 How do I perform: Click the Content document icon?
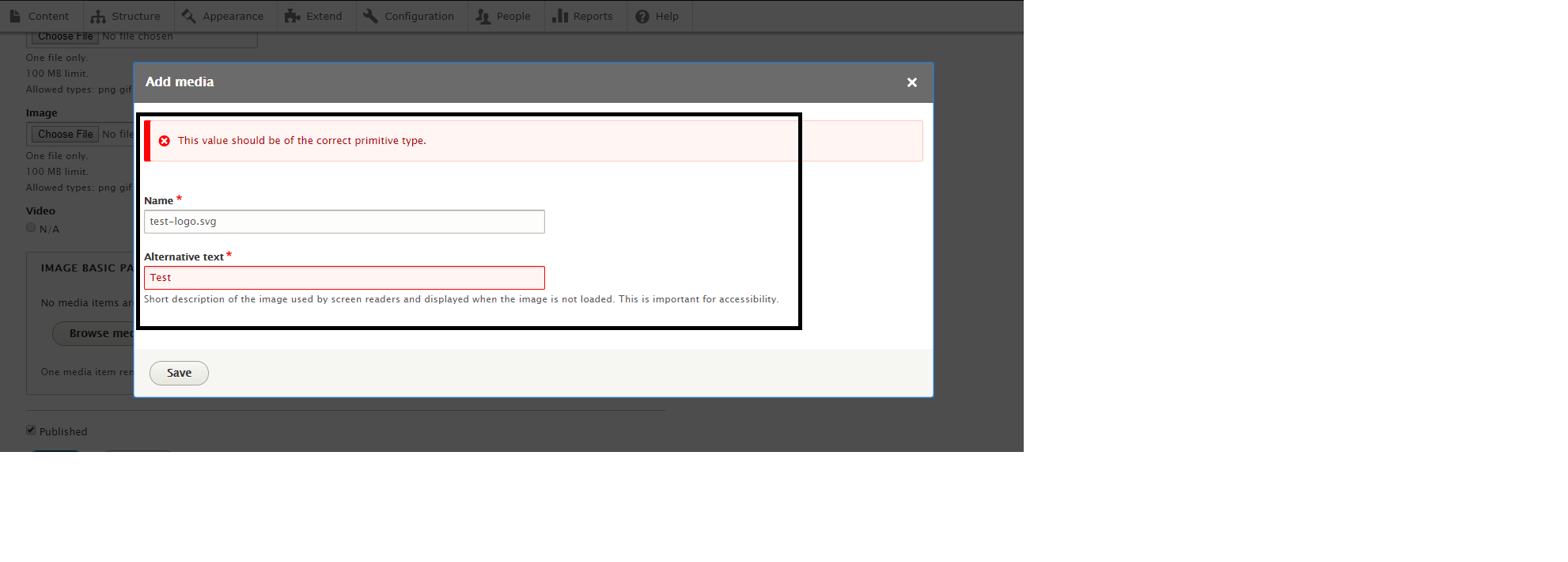pos(15,16)
